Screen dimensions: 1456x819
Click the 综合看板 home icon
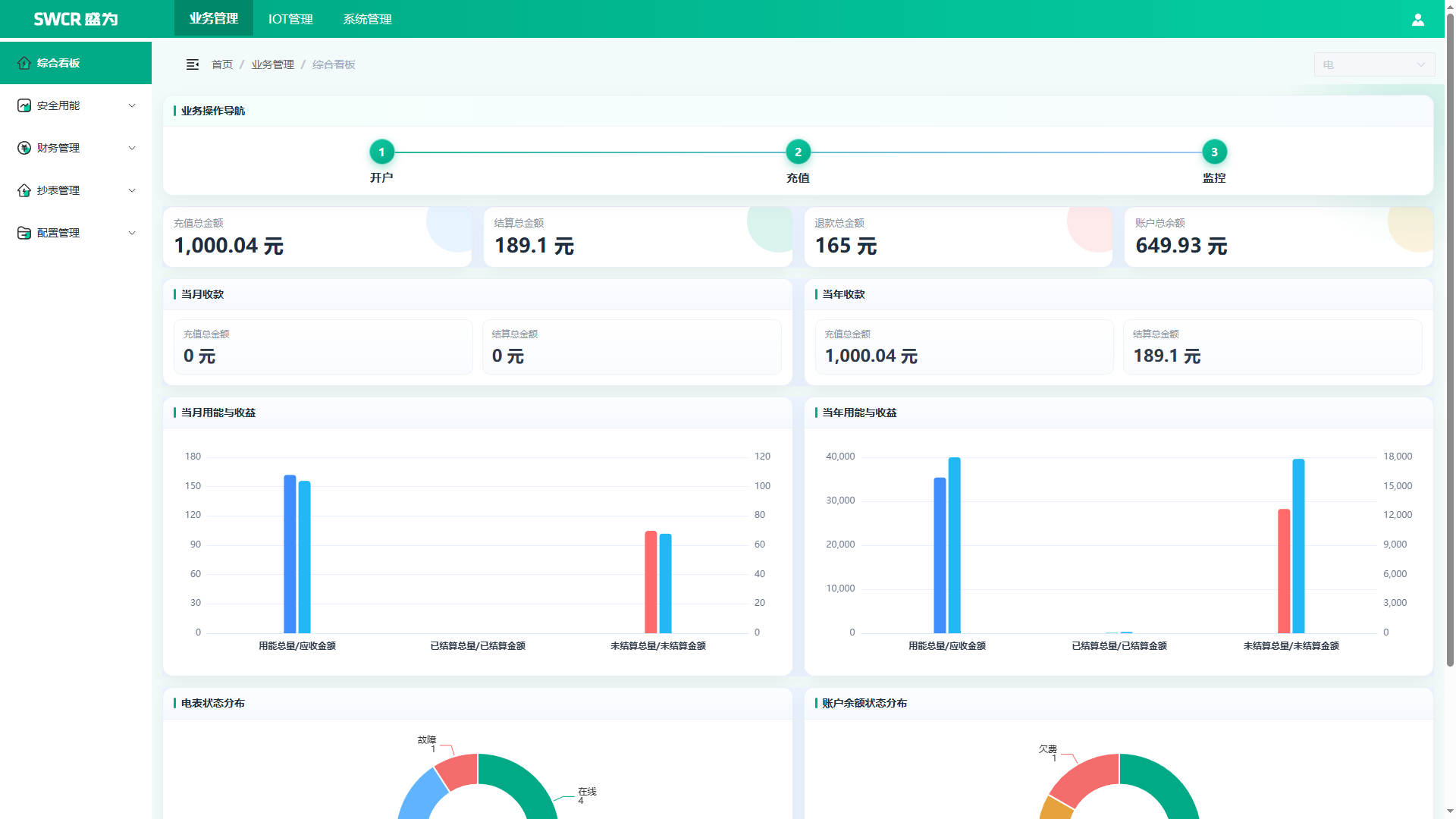point(24,63)
